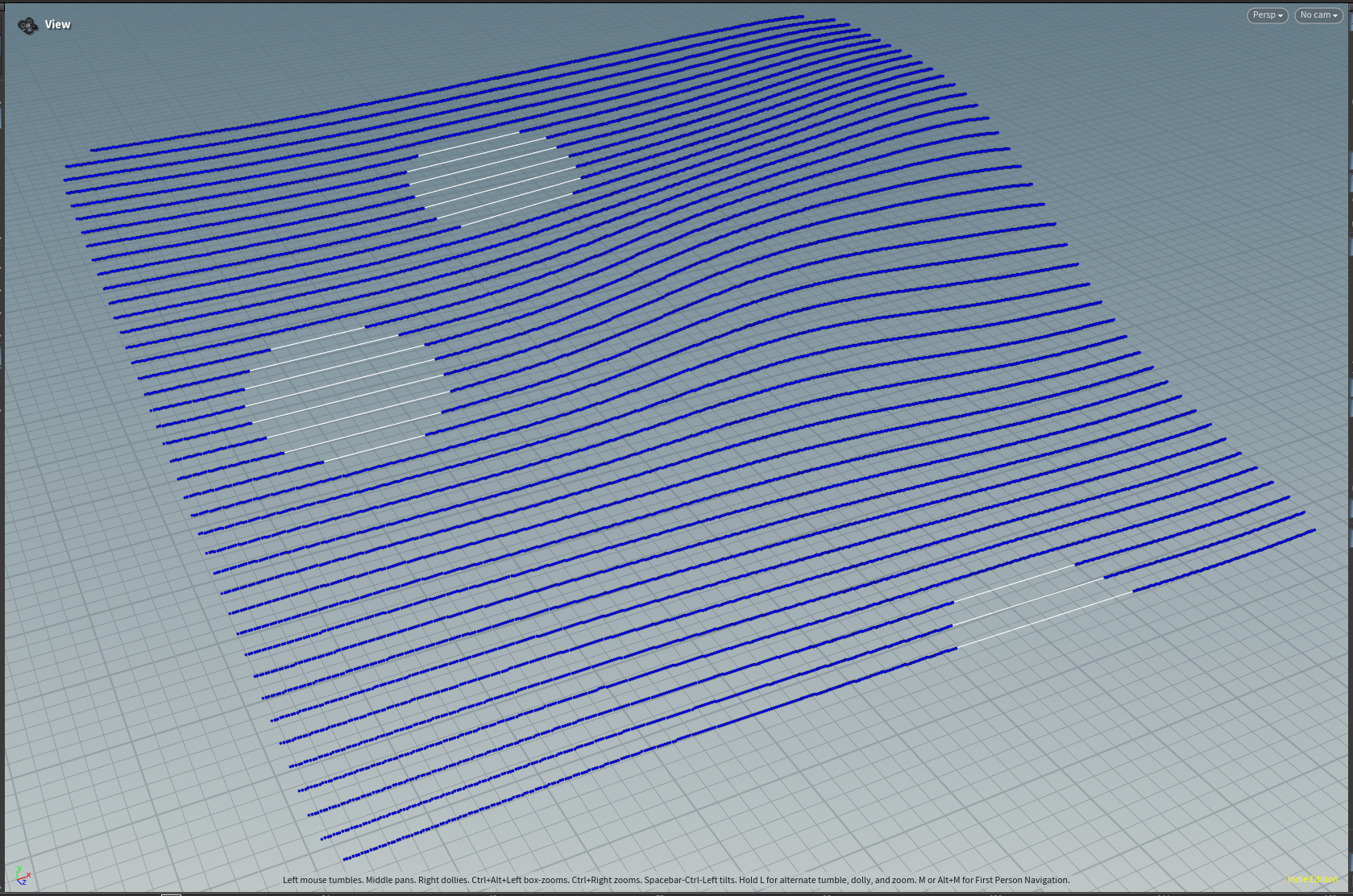Click the navigation hint text at the bottom
Viewport: 1353px width, 896px height.
pyautogui.click(x=675, y=880)
